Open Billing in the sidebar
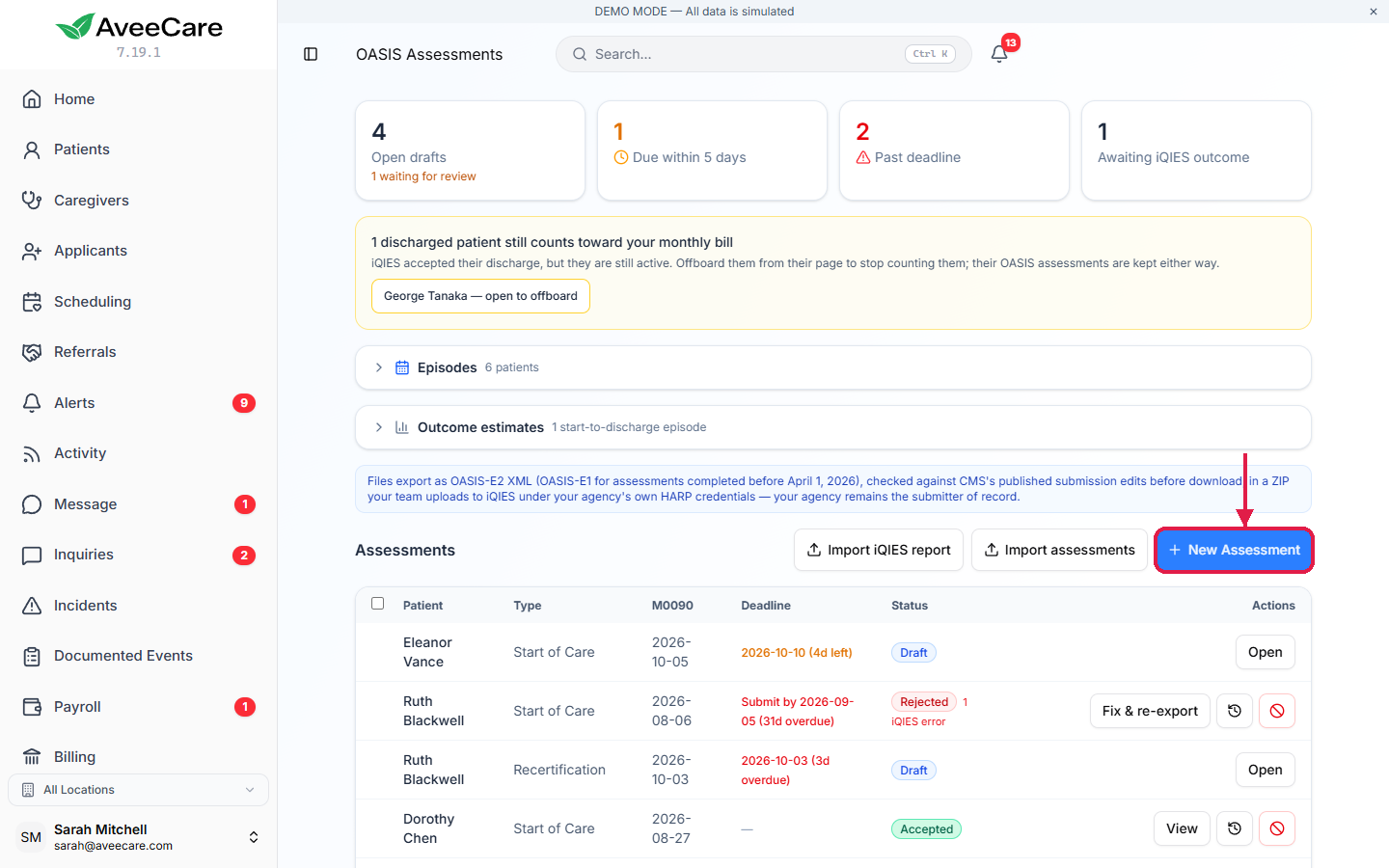 pyautogui.click(x=139, y=757)
